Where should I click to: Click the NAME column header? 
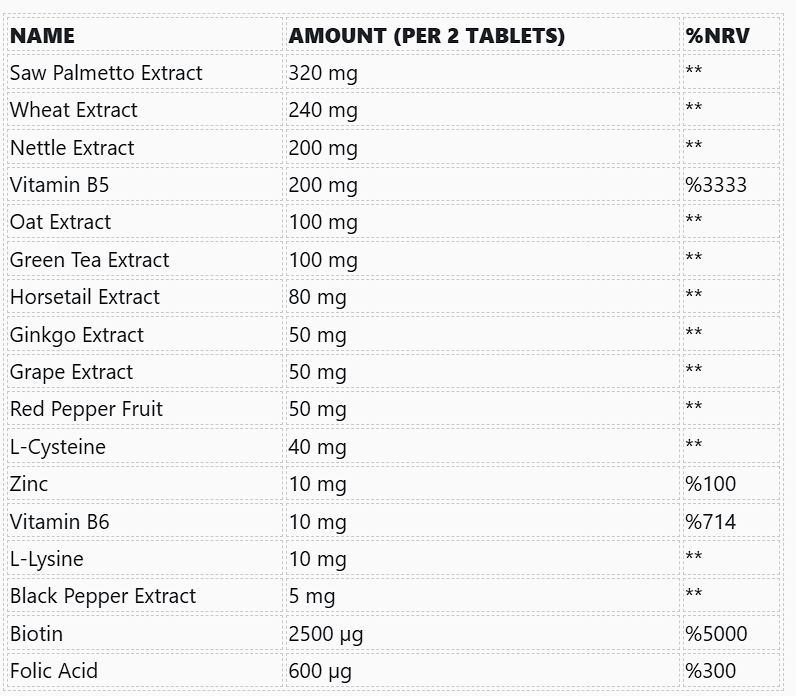[x=42, y=36]
